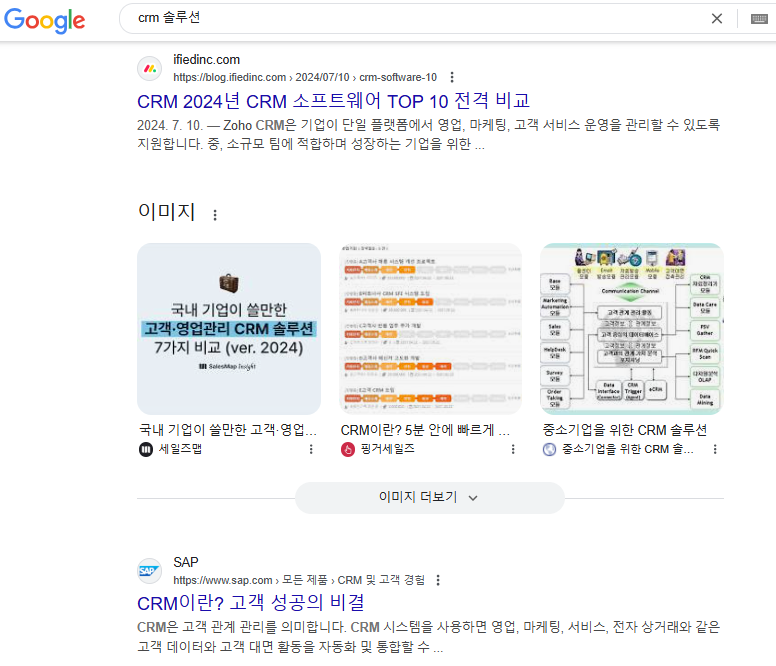The image size is (776, 666).
Task: Open more options for the 세일즈맵 image
Action: 311,449
